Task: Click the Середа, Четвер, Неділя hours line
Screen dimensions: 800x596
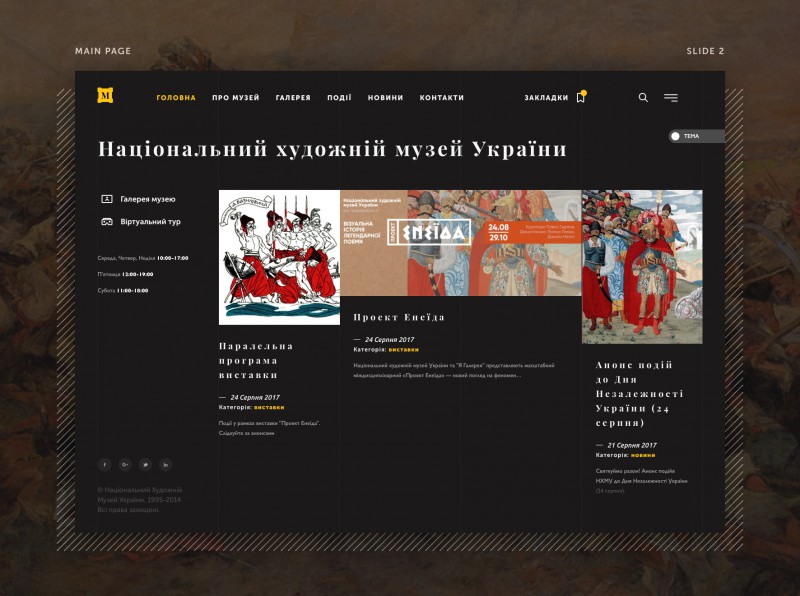Action: click(x=143, y=258)
